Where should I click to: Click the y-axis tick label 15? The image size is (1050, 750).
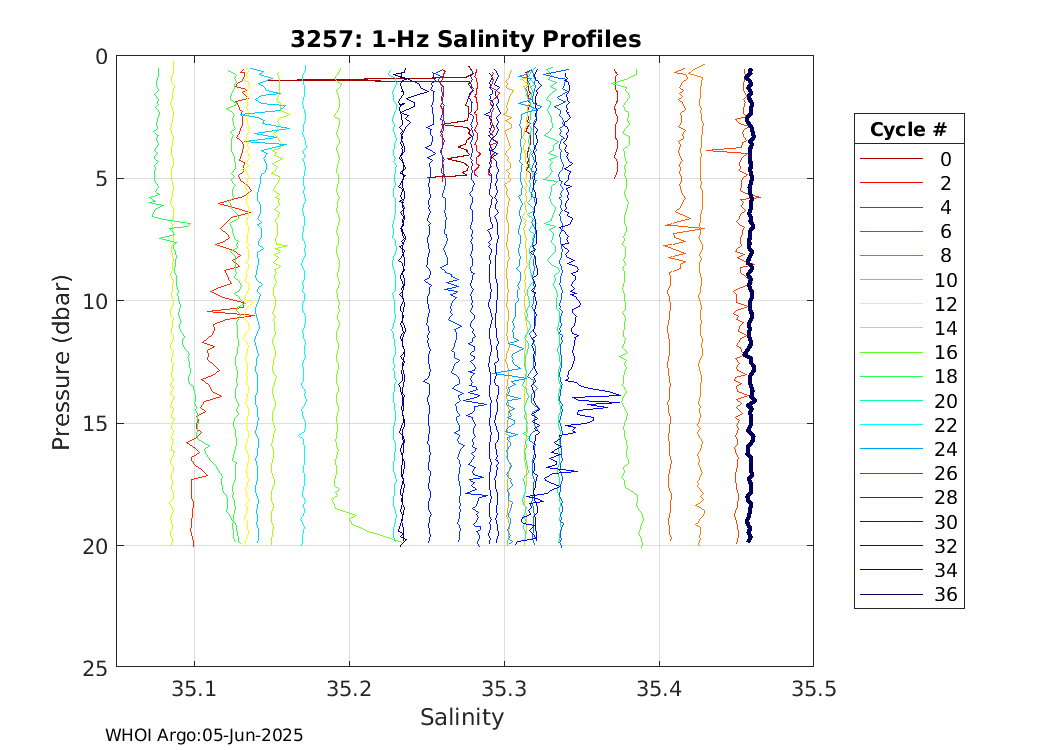94,423
